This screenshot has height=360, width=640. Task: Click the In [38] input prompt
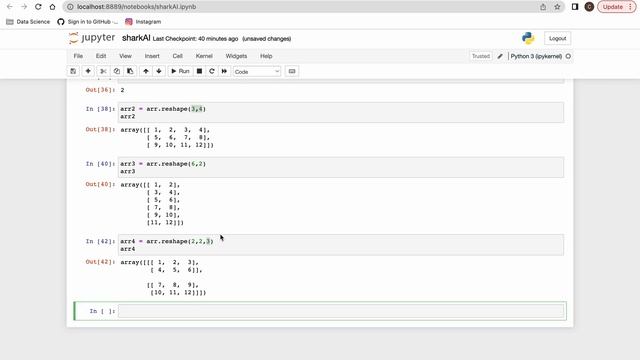click(100, 109)
